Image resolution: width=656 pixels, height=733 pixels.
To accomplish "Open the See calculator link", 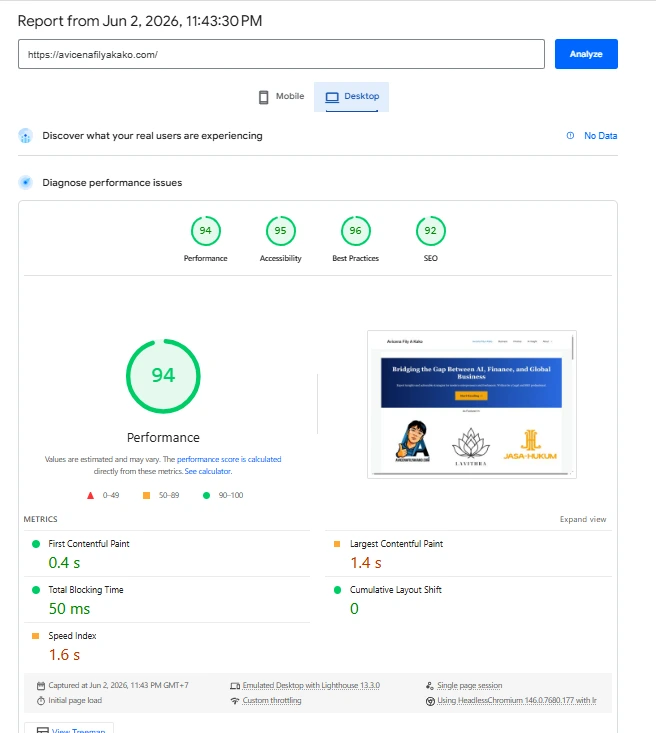I will point(208,471).
